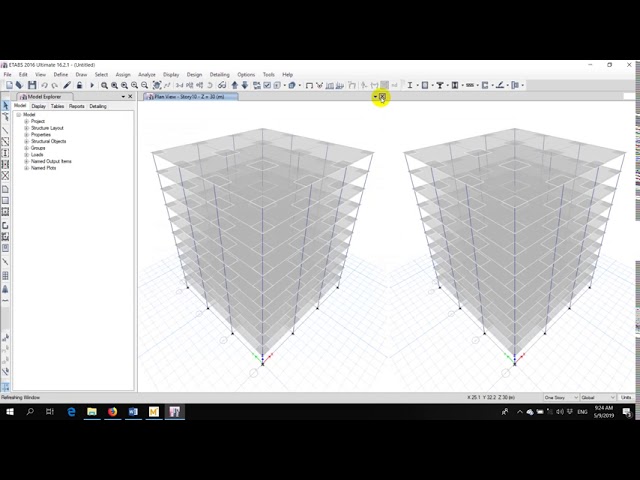Open dropdown arrow beside 3D object view icon
This screenshot has width=640, height=480.
point(300,85)
